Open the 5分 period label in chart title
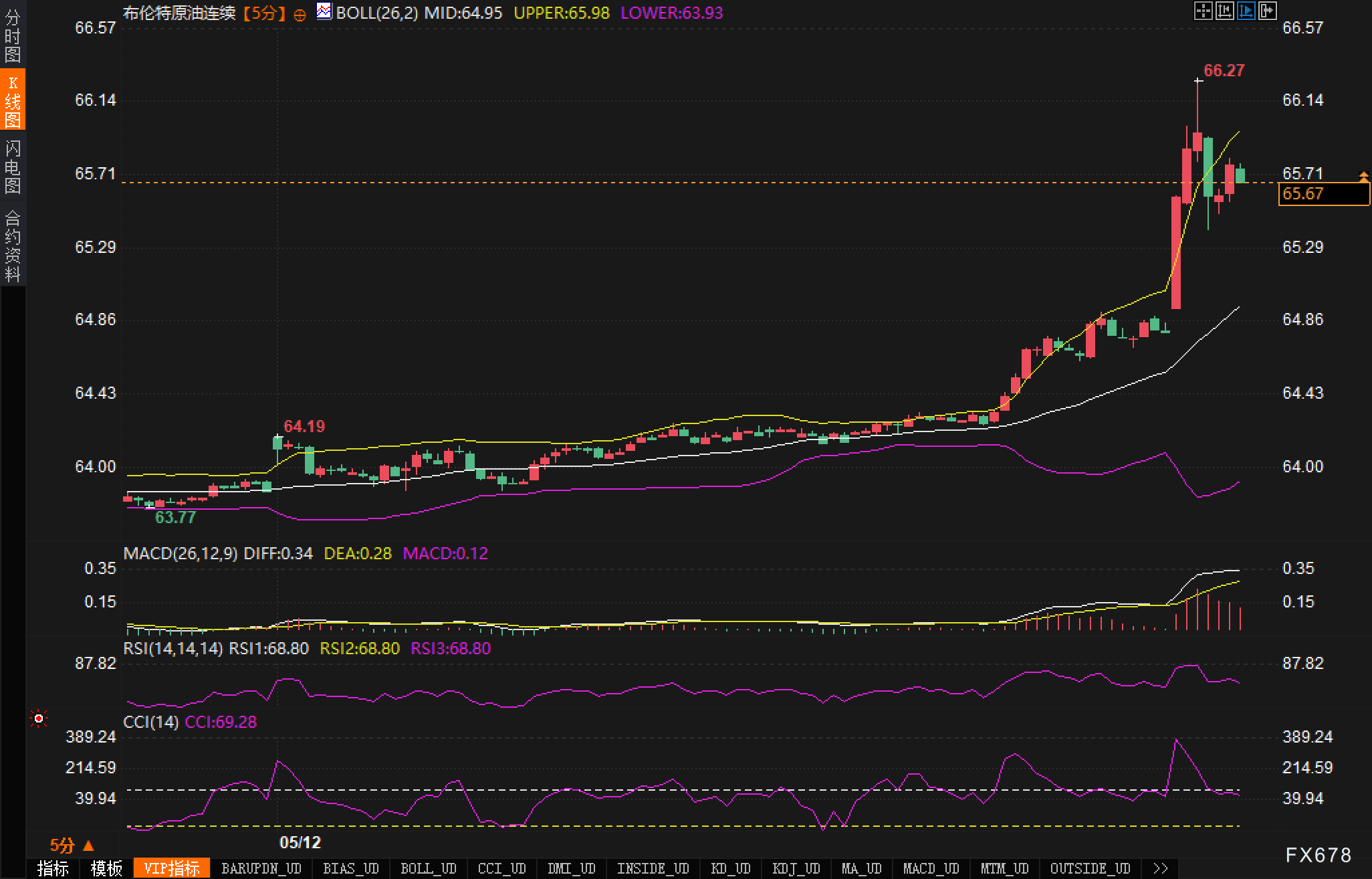 tap(264, 13)
